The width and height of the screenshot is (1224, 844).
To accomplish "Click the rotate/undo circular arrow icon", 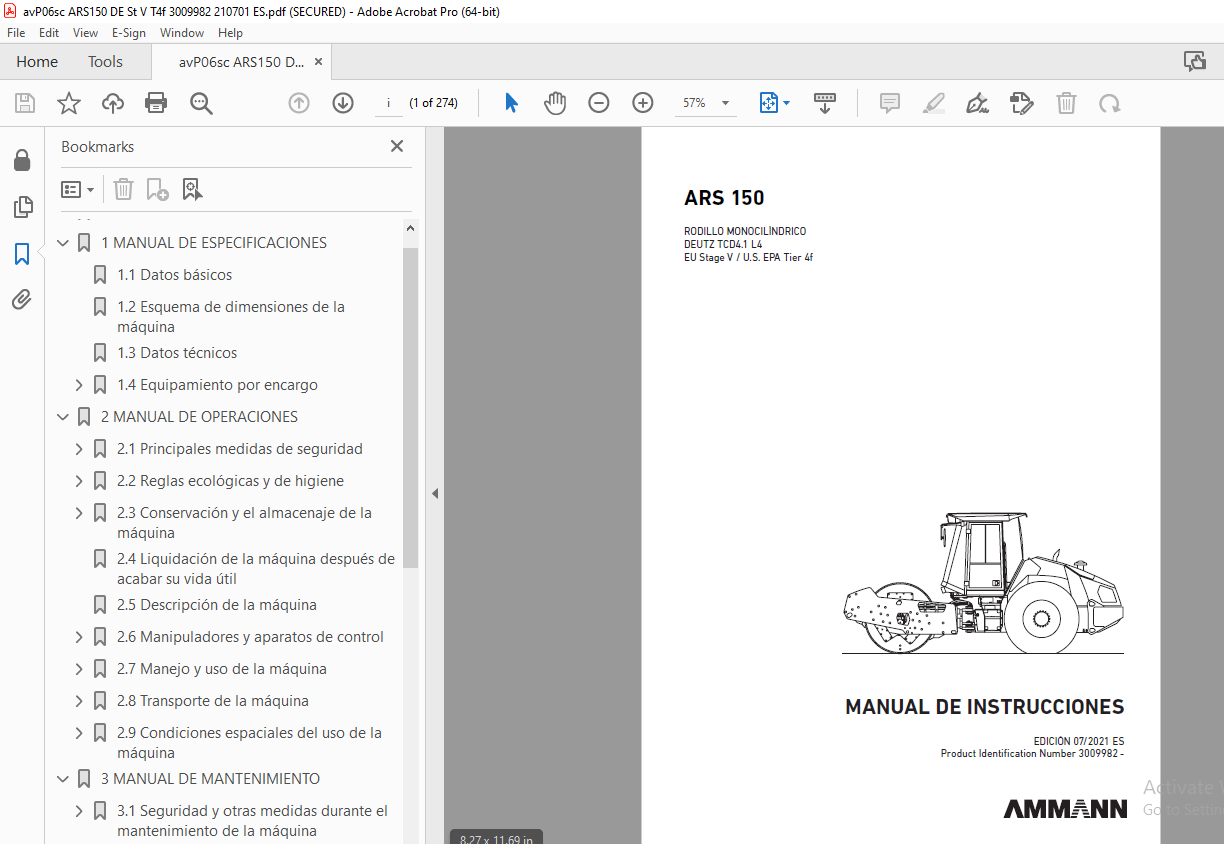I will pos(1109,103).
